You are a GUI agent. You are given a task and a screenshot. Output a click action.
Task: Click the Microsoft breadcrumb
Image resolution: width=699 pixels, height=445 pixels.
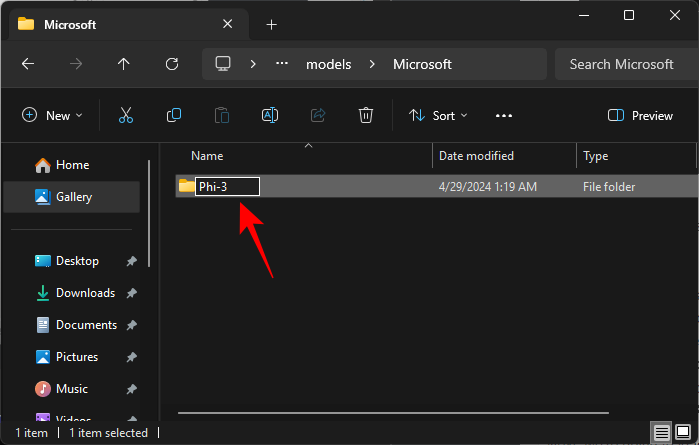pyautogui.click(x=422, y=64)
